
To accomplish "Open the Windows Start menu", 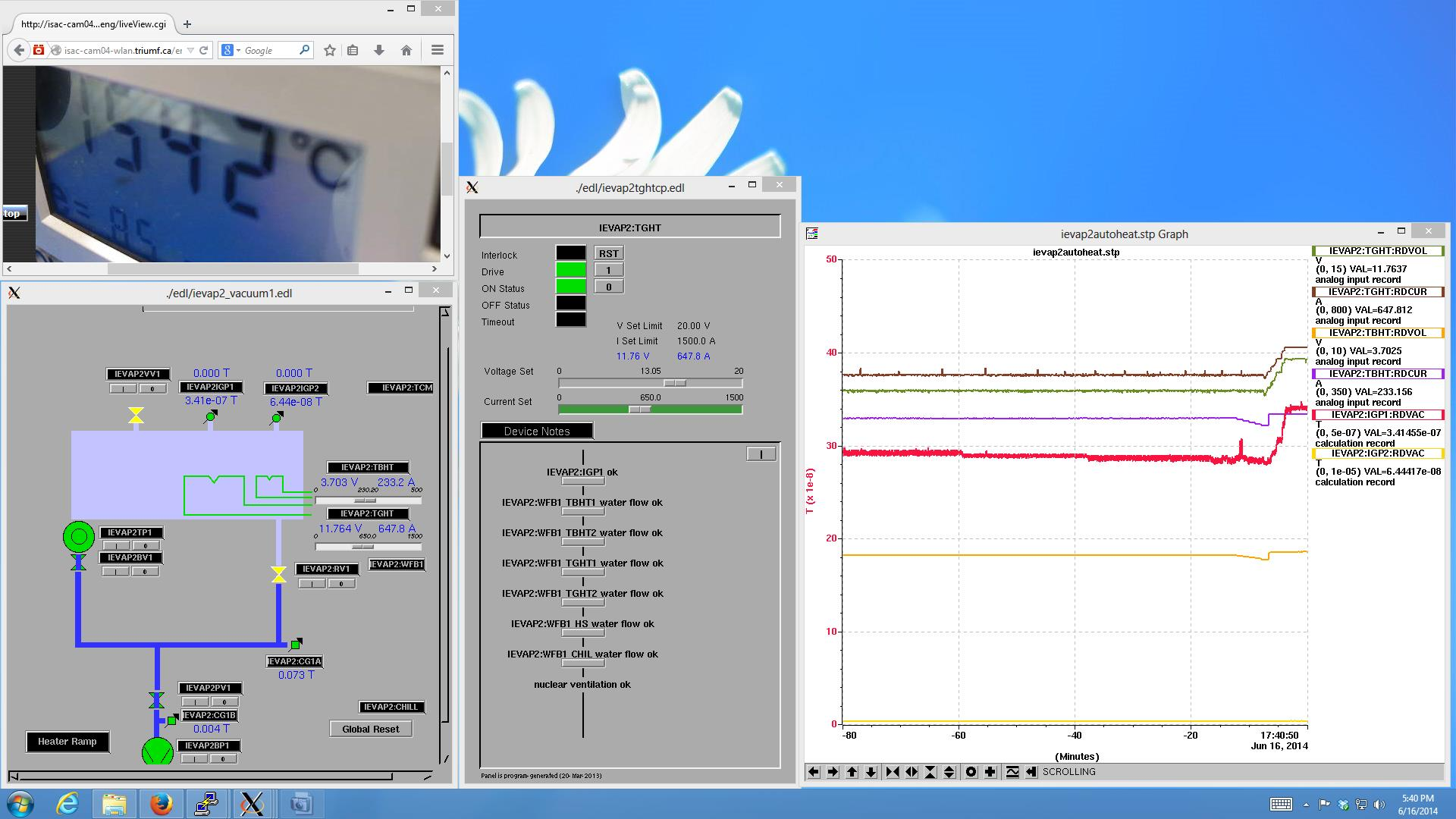I will pos(20,803).
